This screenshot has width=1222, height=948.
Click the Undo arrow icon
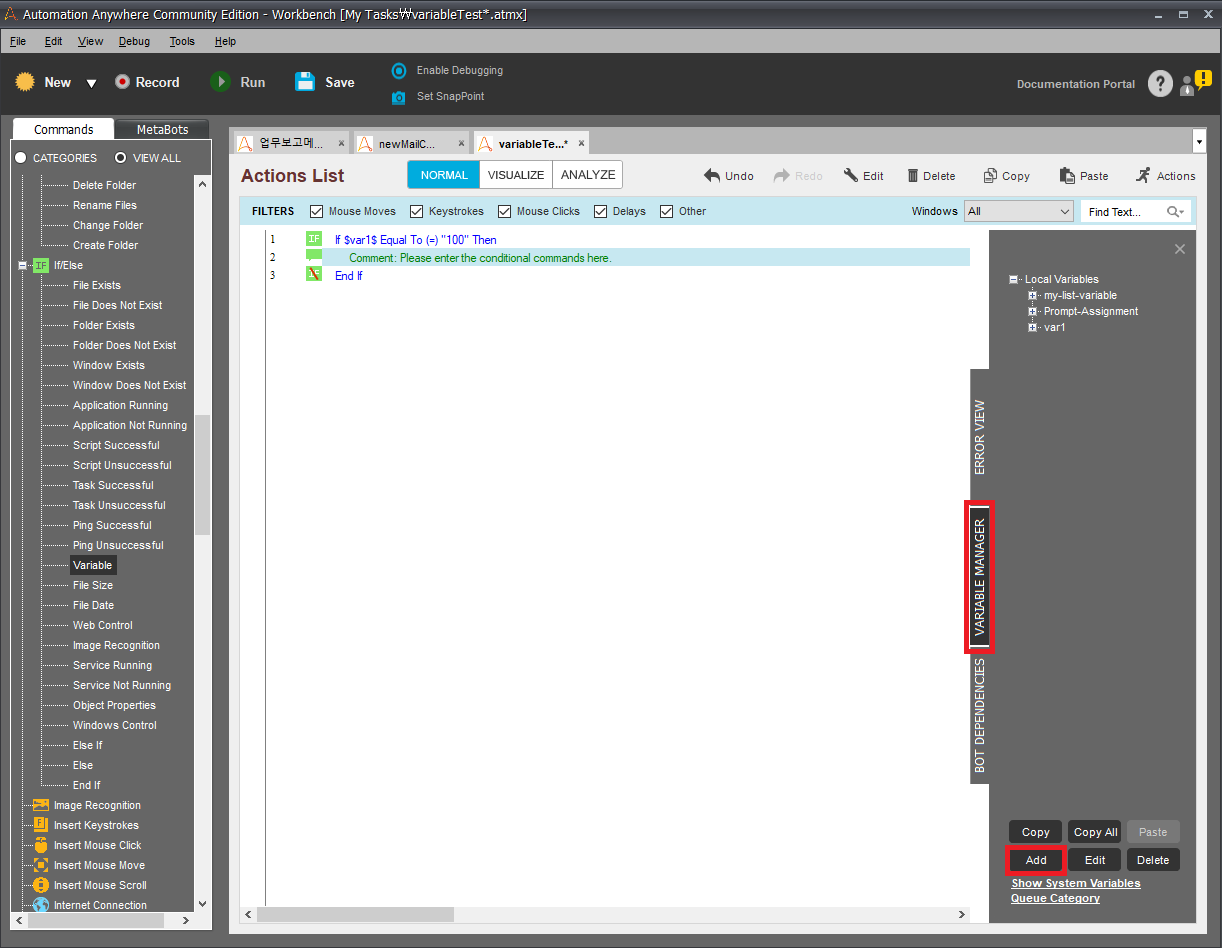click(712, 176)
